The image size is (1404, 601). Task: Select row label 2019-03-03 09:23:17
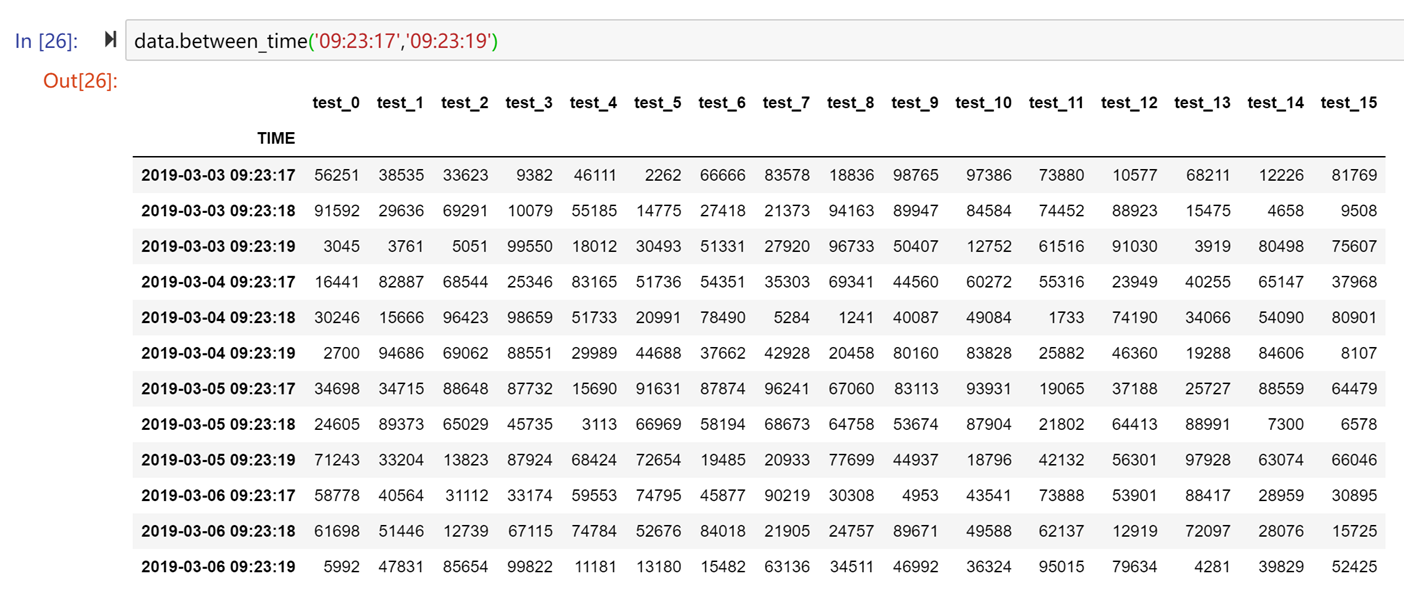[218, 175]
